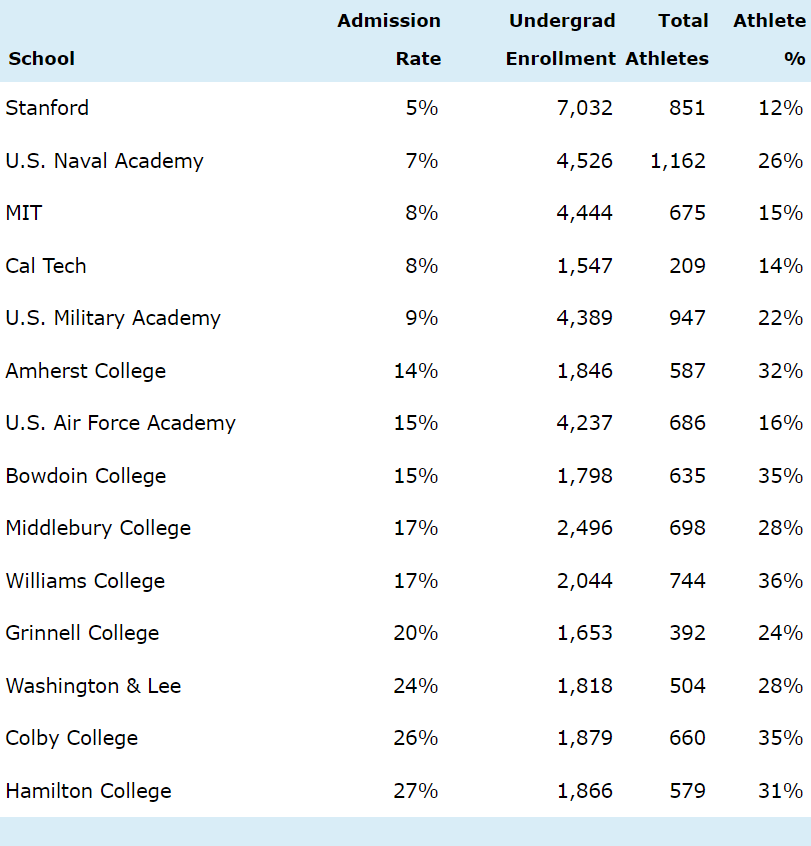The width and height of the screenshot is (811, 846).
Task: Click Stanford's 7,032 enrollment value
Action: [x=585, y=108]
